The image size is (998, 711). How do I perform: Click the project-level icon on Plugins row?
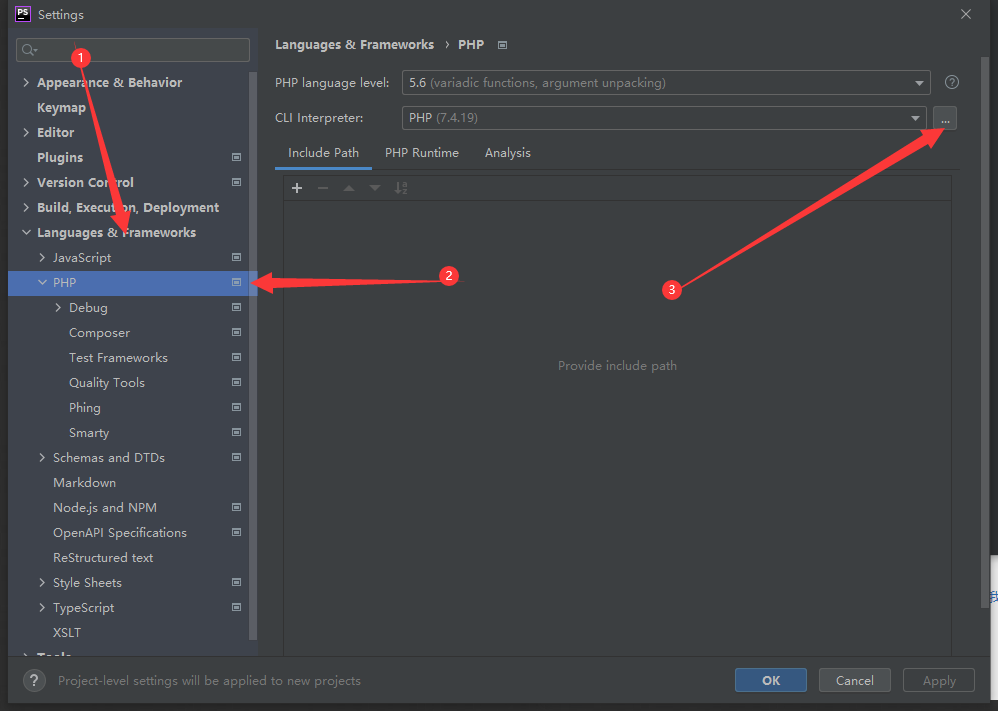coord(236,157)
